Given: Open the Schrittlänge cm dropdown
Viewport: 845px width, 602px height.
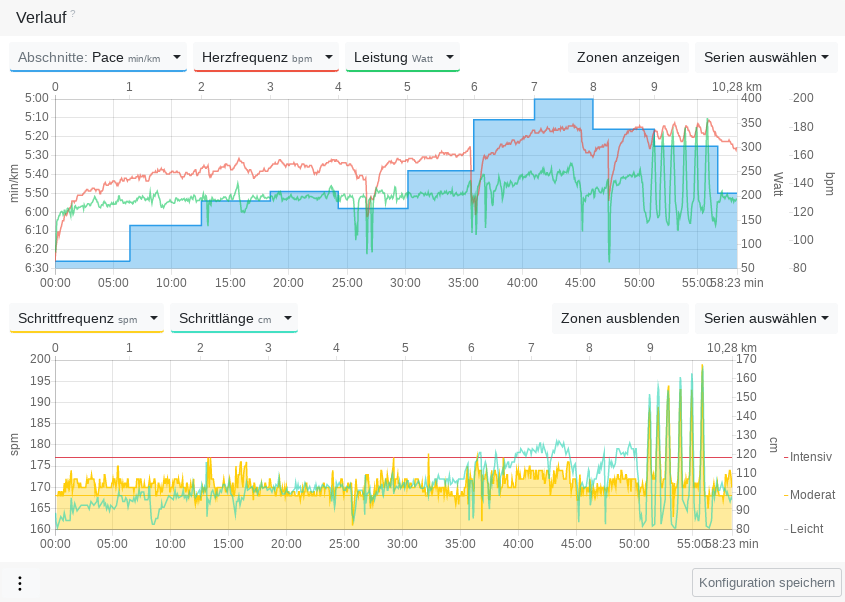Looking at the screenshot, I should 288,319.
